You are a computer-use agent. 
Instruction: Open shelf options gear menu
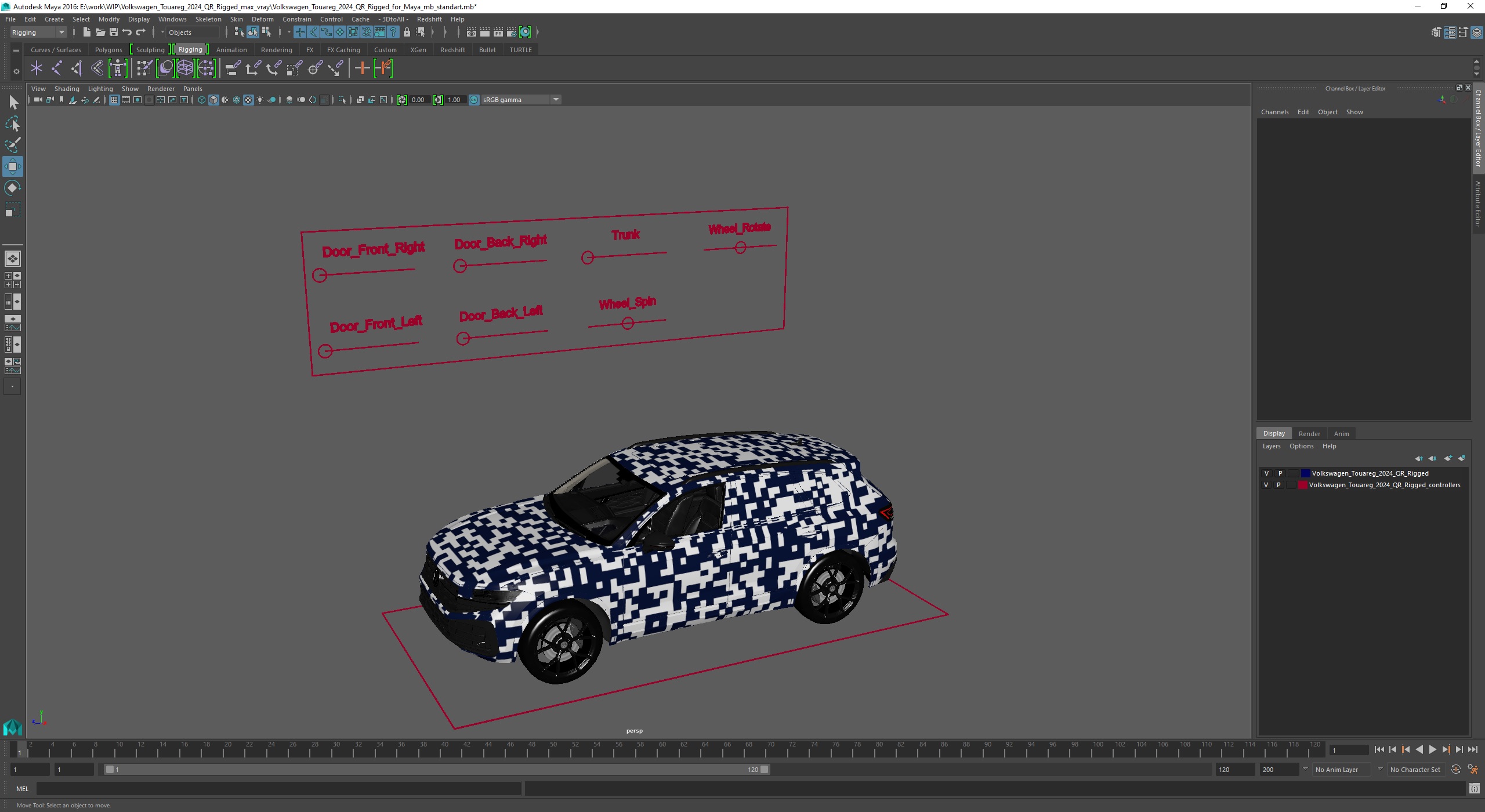click(x=16, y=71)
